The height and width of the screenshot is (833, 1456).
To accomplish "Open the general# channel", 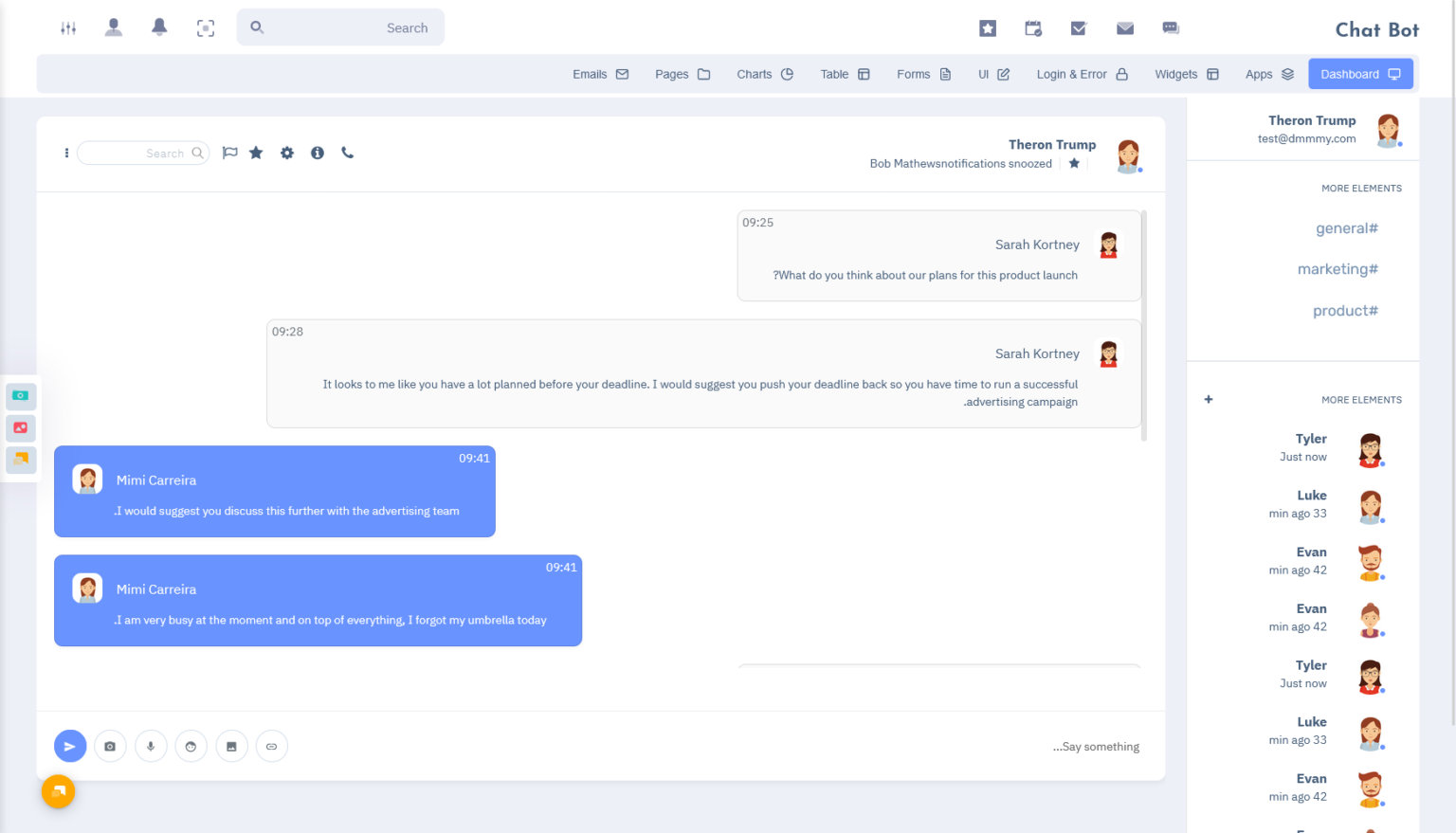I will point(1346,228).
